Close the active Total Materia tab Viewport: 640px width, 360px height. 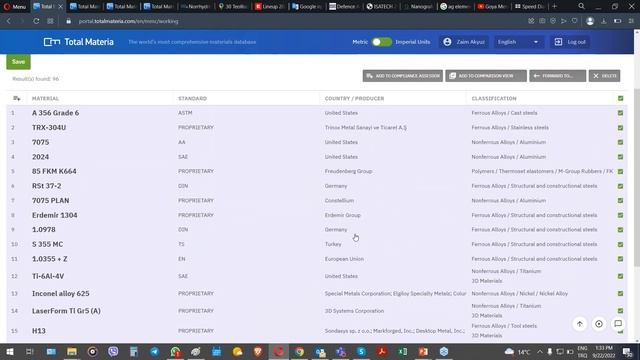(60, 6)
